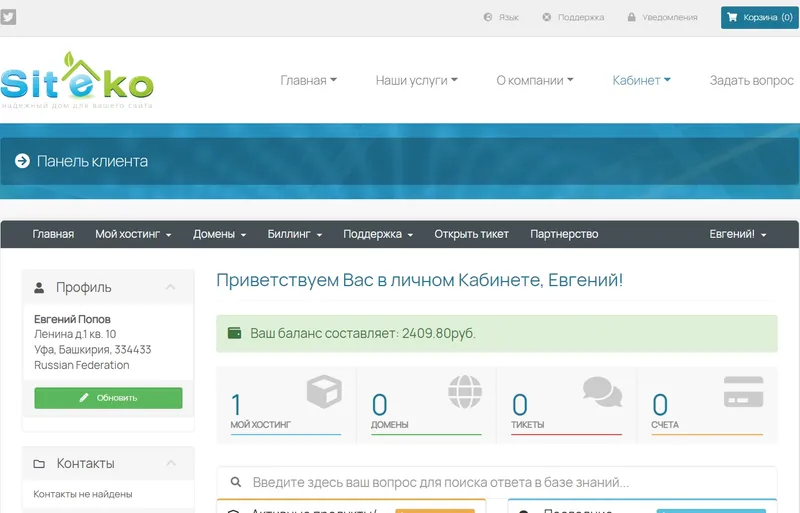Image resolution: width=800 pixels, height=513 pixels.
Task: Click the balance text 2409.80руб.
Action: [x=439, y=333]
